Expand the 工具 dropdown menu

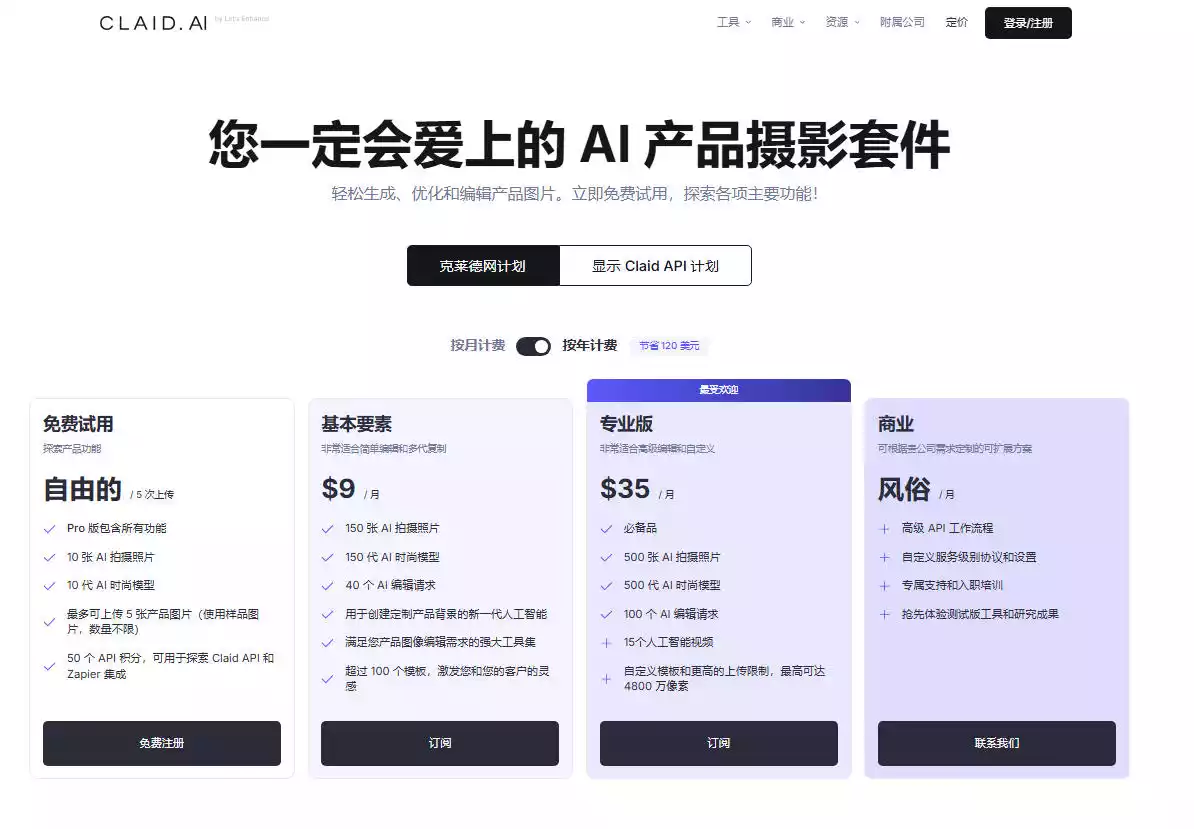734,22
